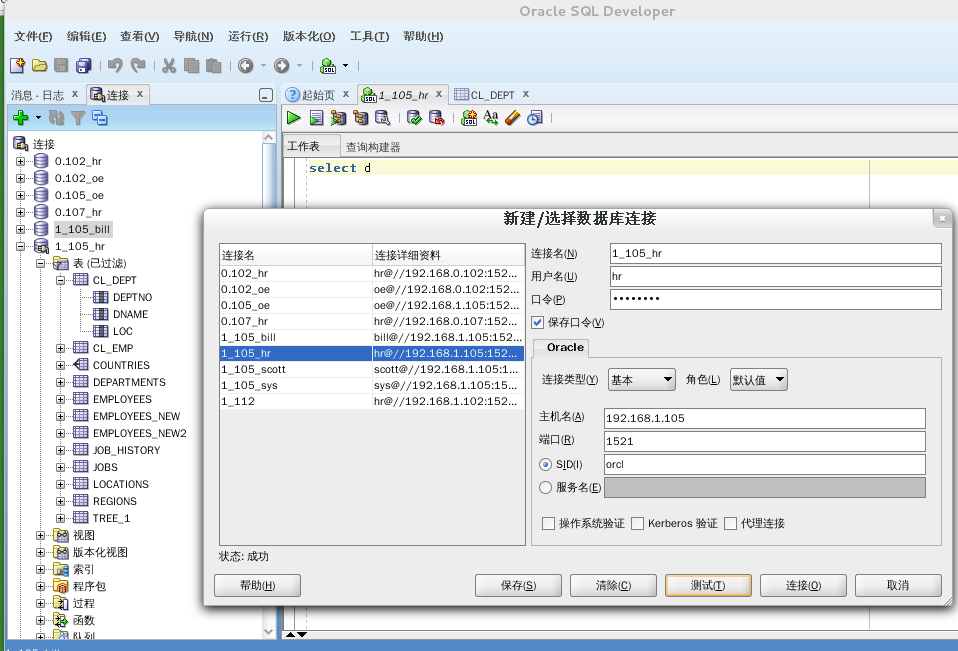Open a SQL worksheet from main toolbar icon
This screenshot has height=651, width=958.
[x=329, y=65]
